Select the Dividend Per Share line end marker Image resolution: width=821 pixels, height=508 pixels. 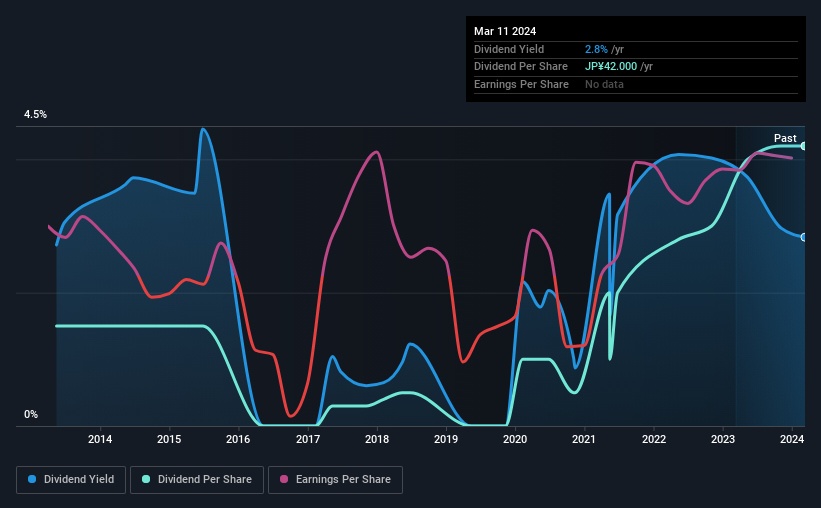tap(804, 146)
